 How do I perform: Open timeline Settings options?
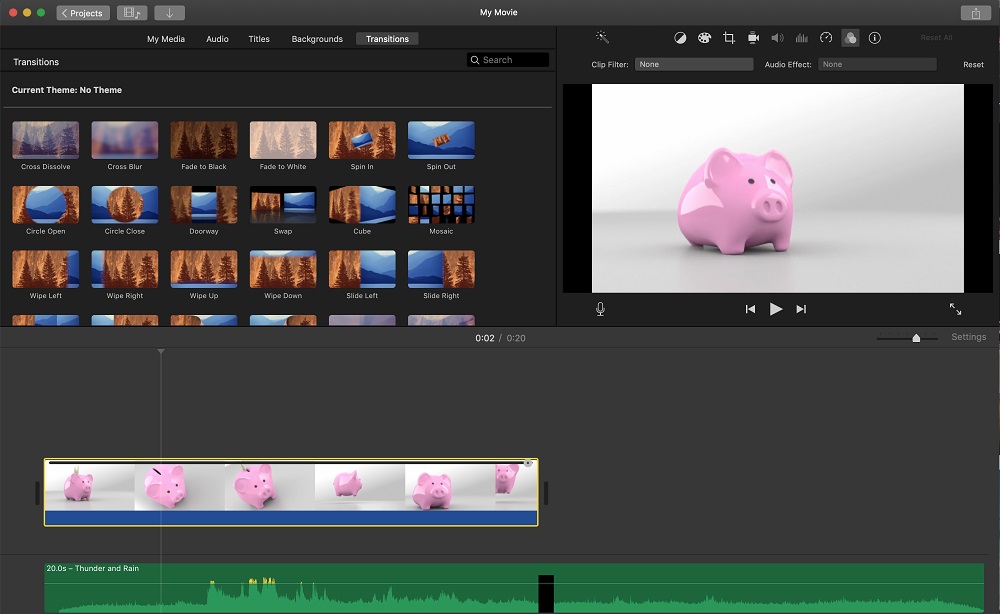click(x=968, y=337)
